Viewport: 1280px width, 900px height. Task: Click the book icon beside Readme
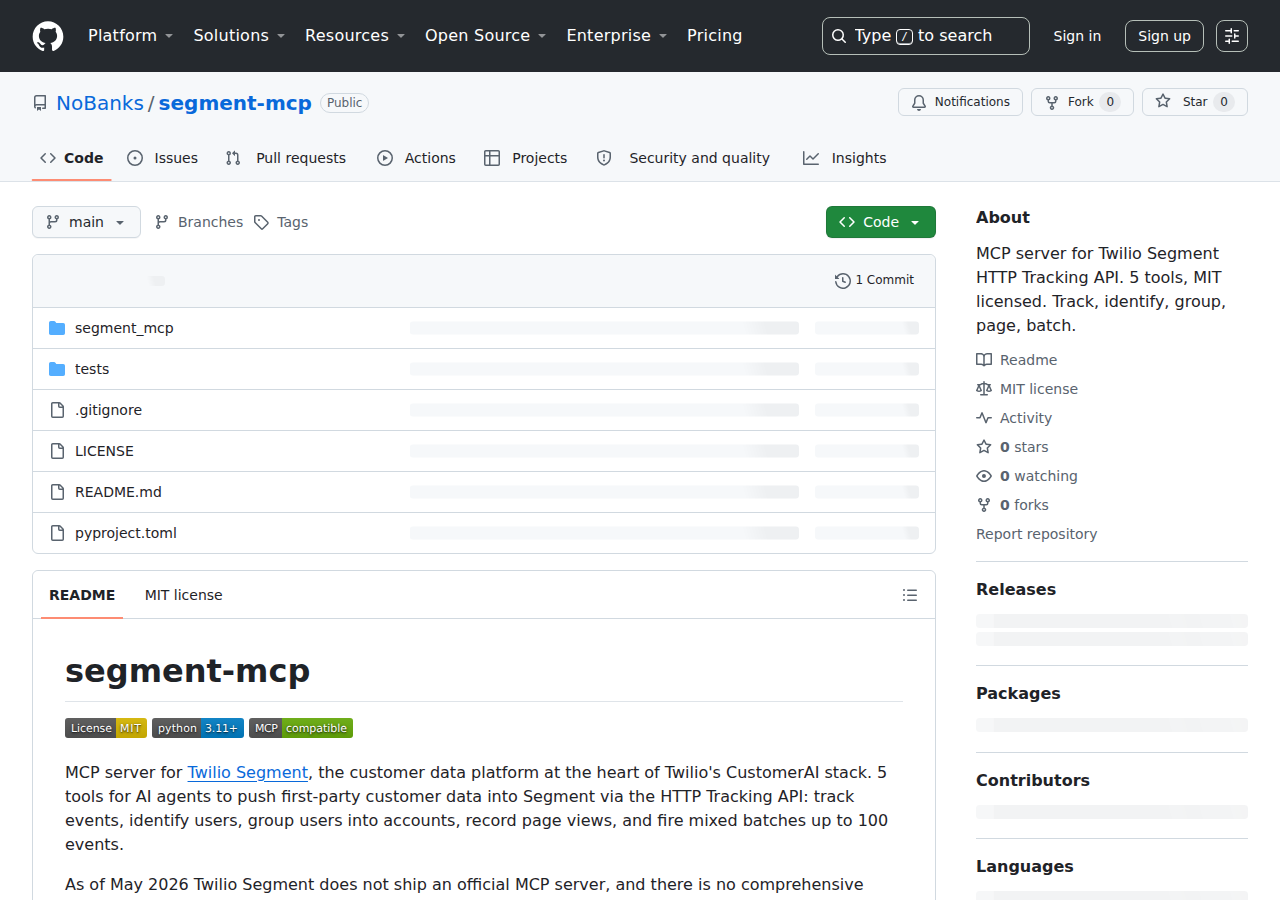984,360
